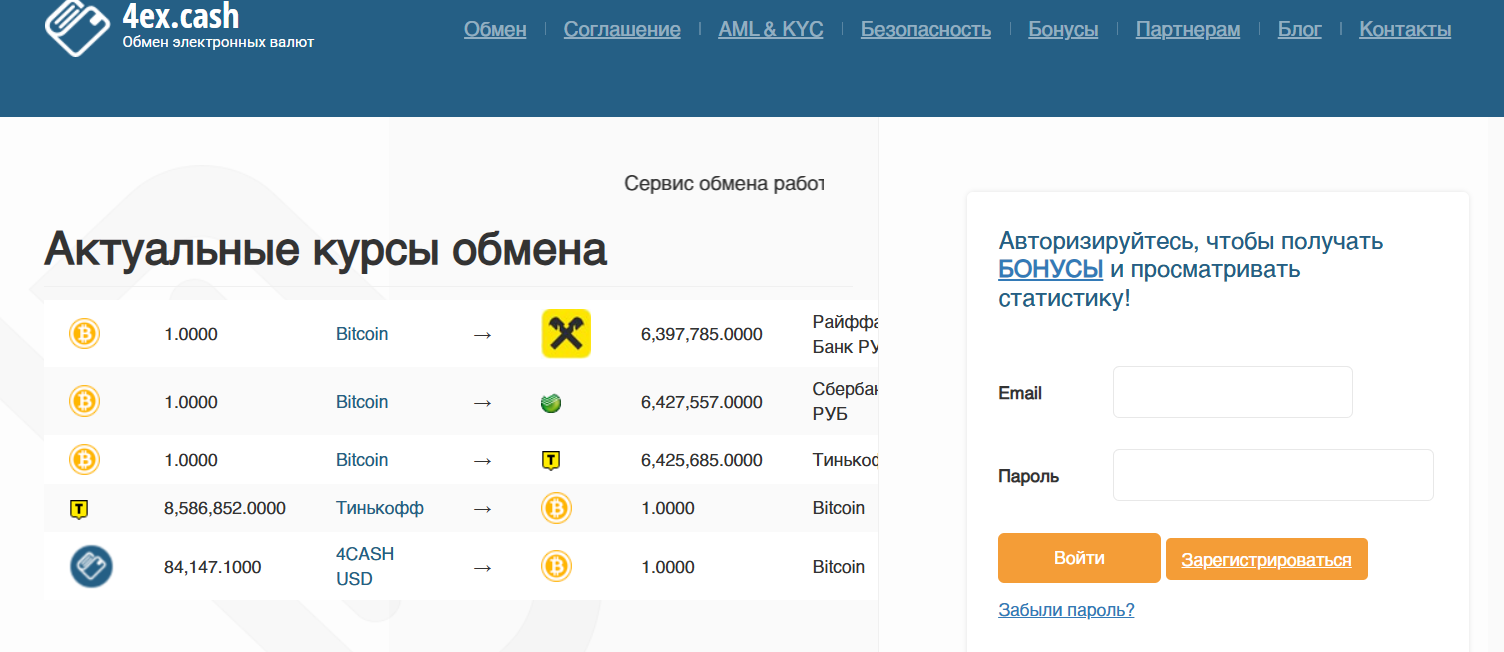Click Tinkoff icon beside 6,425,685.0000
This screenshot has width=1504, height=652.
pyautogui.click(x=550, y=460)
